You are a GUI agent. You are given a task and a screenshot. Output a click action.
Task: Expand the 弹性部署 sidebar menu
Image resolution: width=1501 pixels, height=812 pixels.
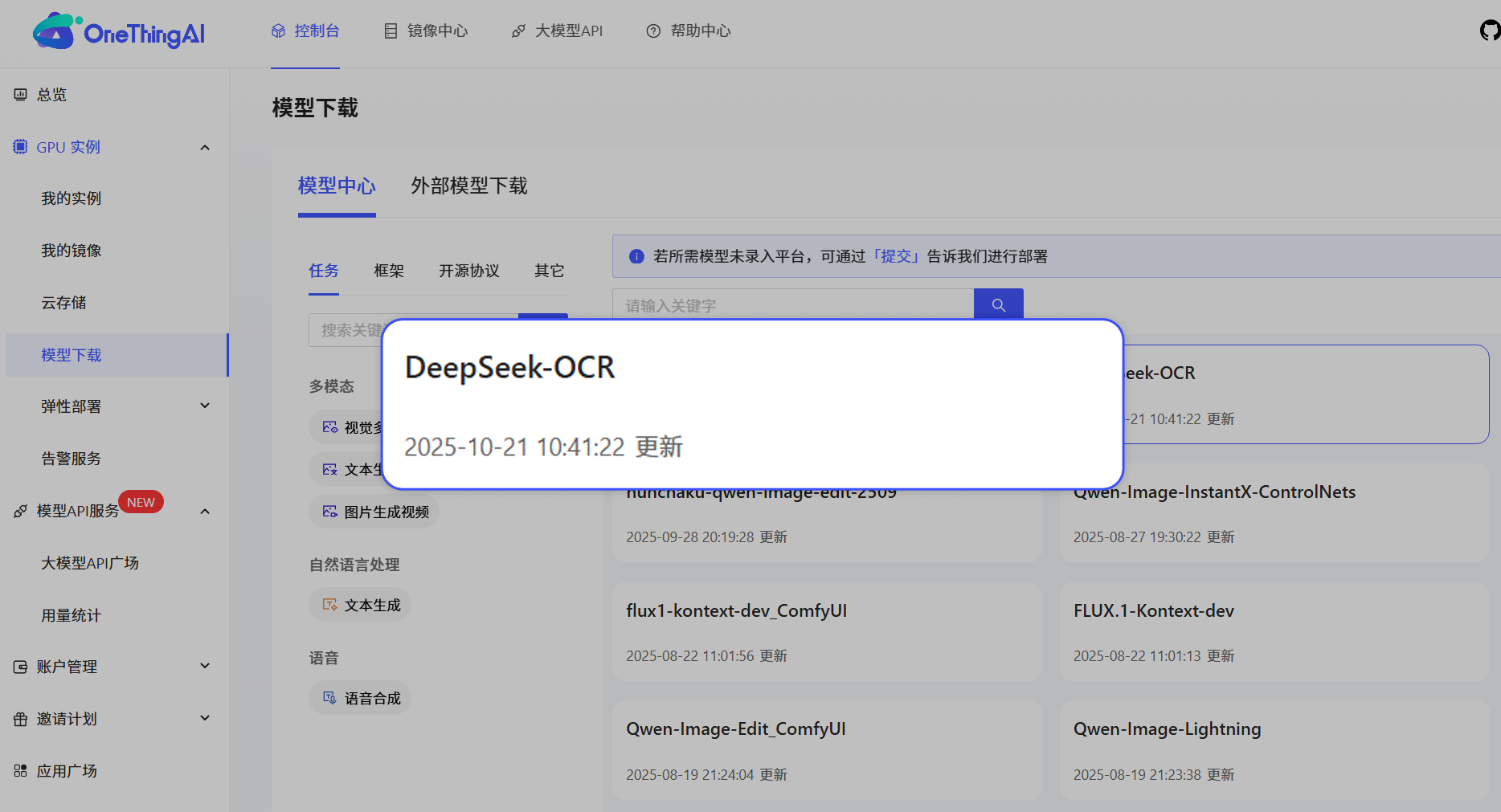point(205,406)
